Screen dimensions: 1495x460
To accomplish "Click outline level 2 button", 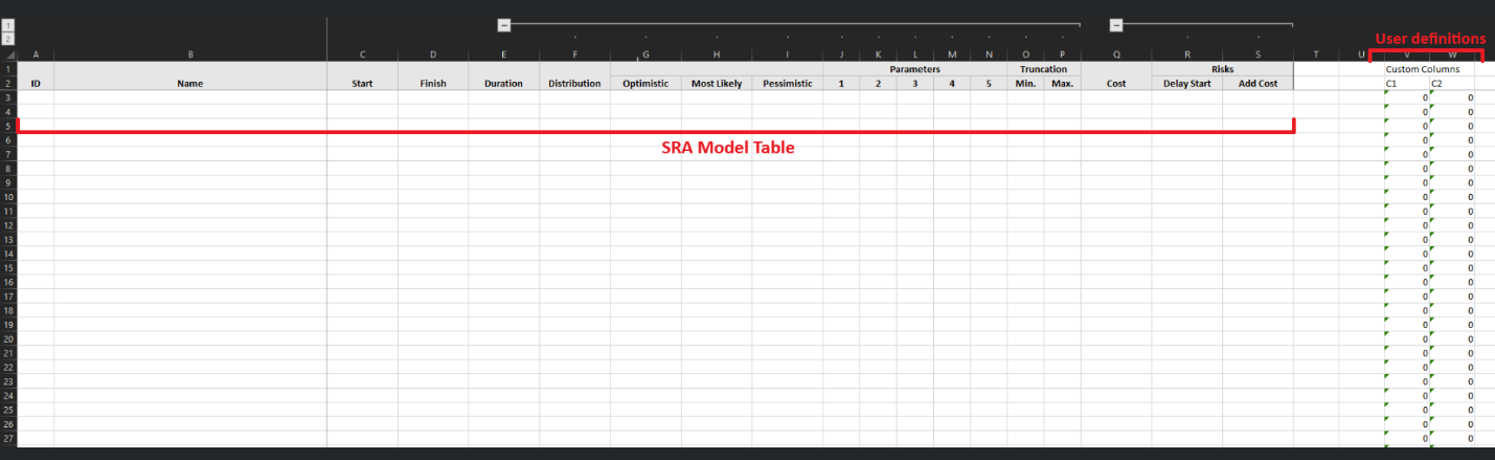I will 8,38.
